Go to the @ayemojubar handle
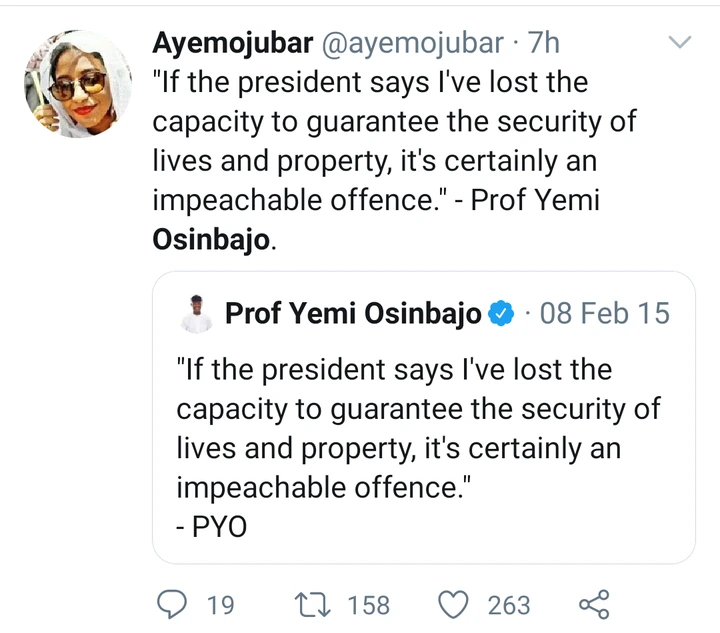The height and width of the screenshot is (633, 720). (412, 43)
